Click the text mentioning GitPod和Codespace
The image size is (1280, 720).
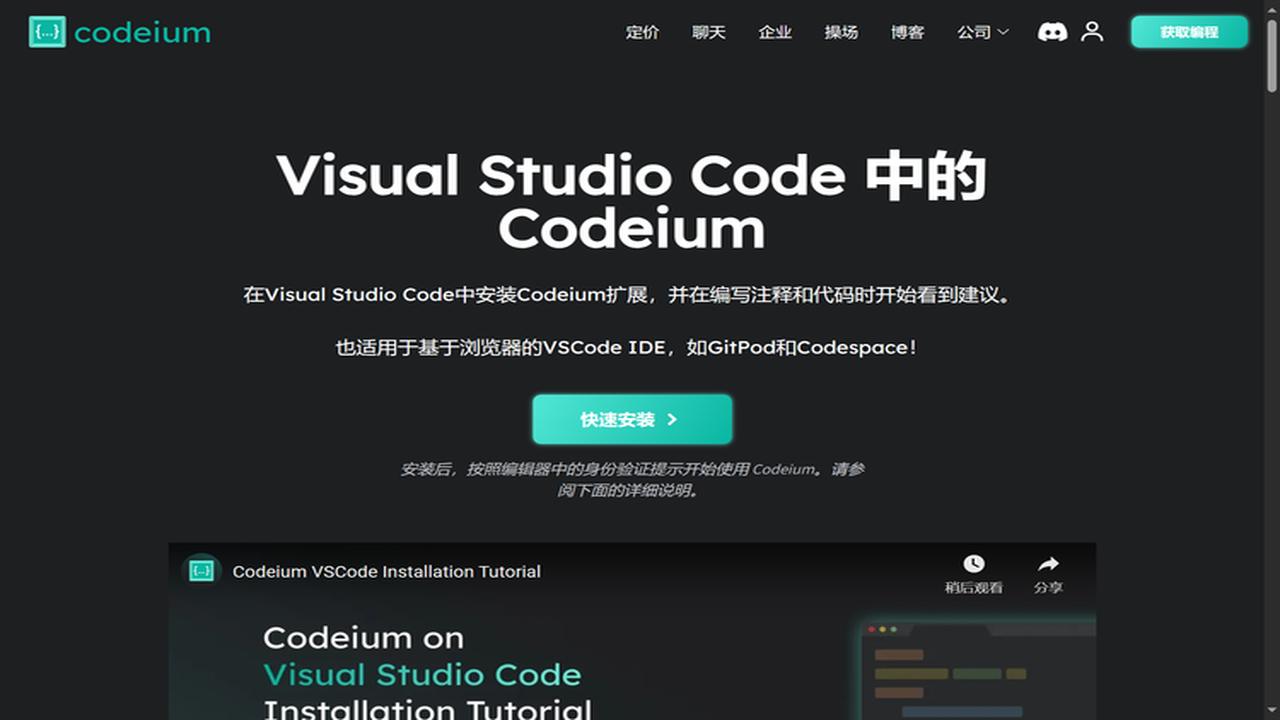[x=626, y=348]
